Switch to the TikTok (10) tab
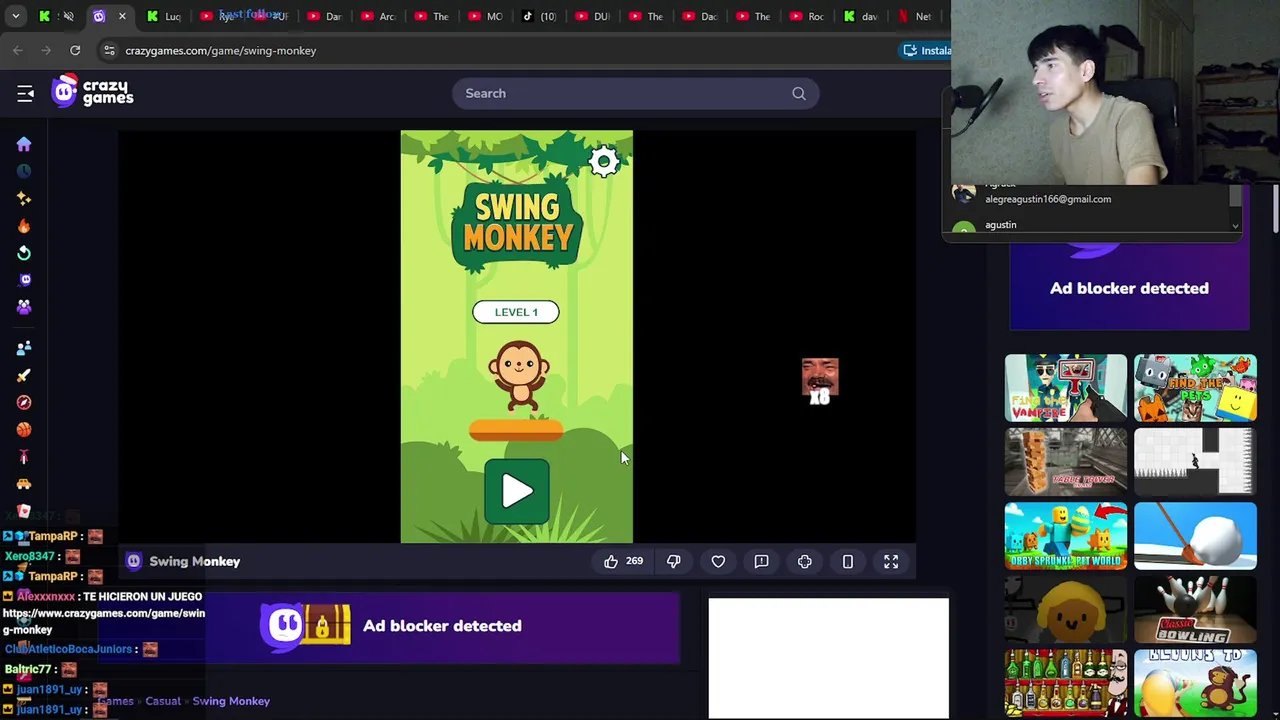The height and width of the screenshot is (720, 1280). [x=540, y=16]
